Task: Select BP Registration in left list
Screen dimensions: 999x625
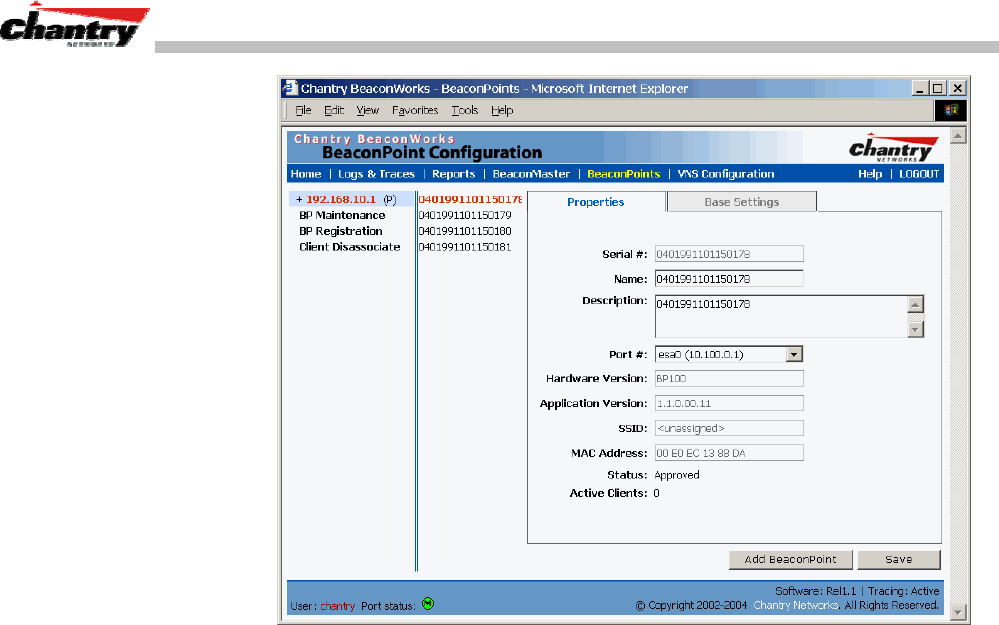Action: (341, 231)
